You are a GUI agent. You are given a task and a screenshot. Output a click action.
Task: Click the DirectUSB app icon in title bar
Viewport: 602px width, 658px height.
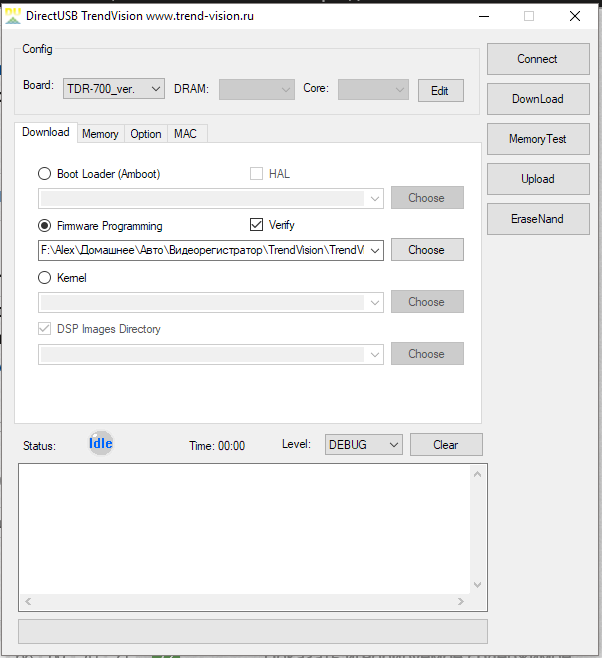pos(14,15)
